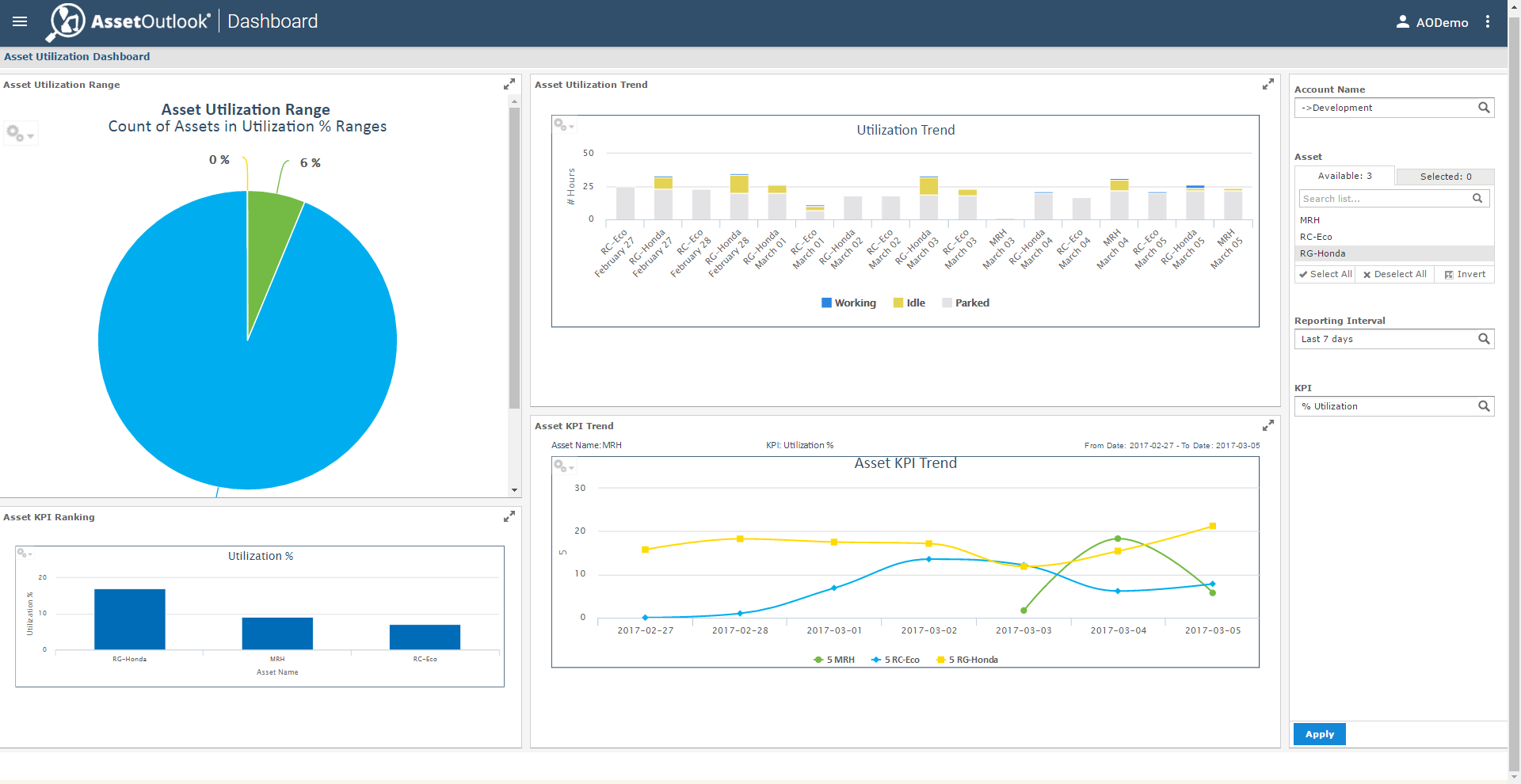This screenshot has height=784, width=1521.
Task: Click Select All assets button
Action: coord(1325,274)
